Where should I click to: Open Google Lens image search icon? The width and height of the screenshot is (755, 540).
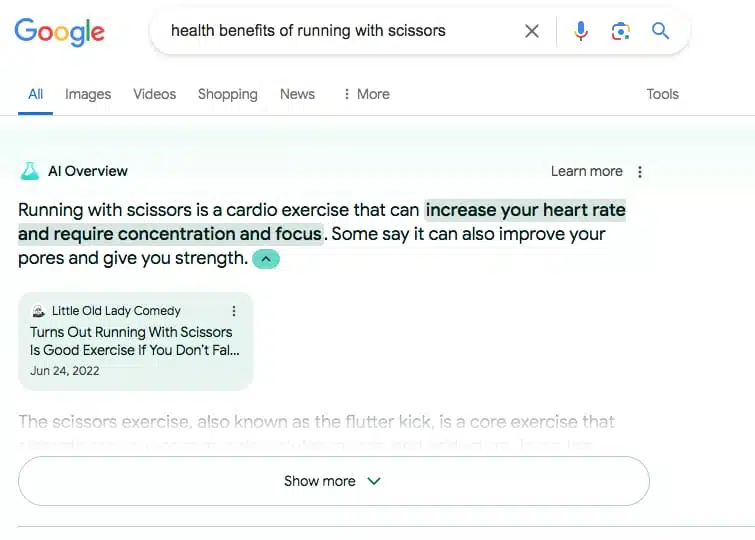[621, 31]
